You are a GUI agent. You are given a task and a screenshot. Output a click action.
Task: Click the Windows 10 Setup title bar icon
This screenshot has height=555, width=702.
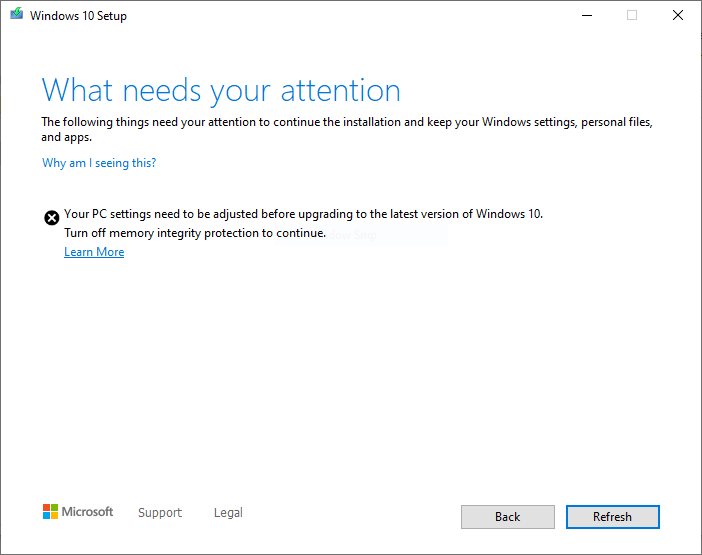(17, 14)
